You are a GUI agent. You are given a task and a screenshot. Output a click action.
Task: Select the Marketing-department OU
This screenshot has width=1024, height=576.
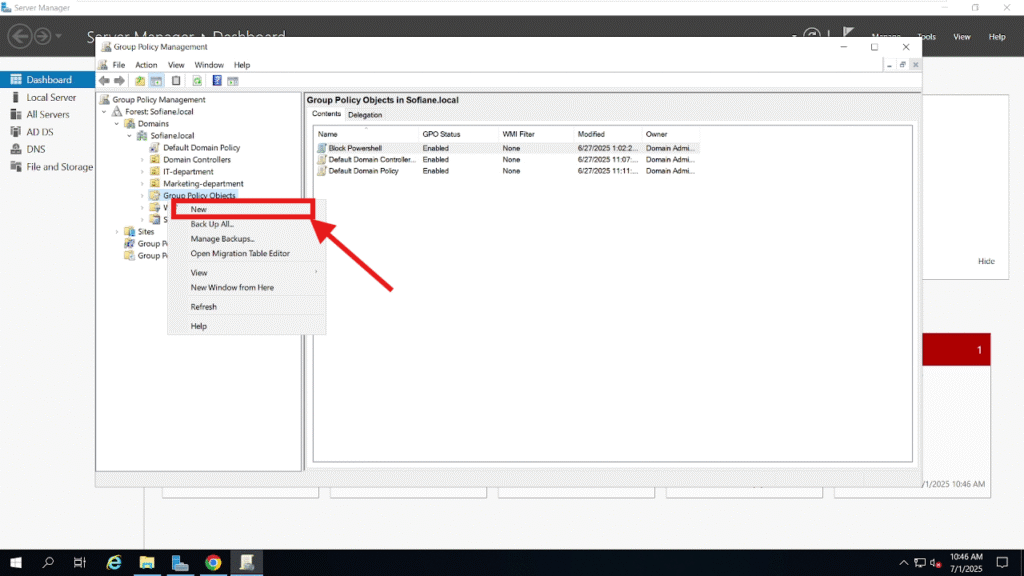pos(203,184)
